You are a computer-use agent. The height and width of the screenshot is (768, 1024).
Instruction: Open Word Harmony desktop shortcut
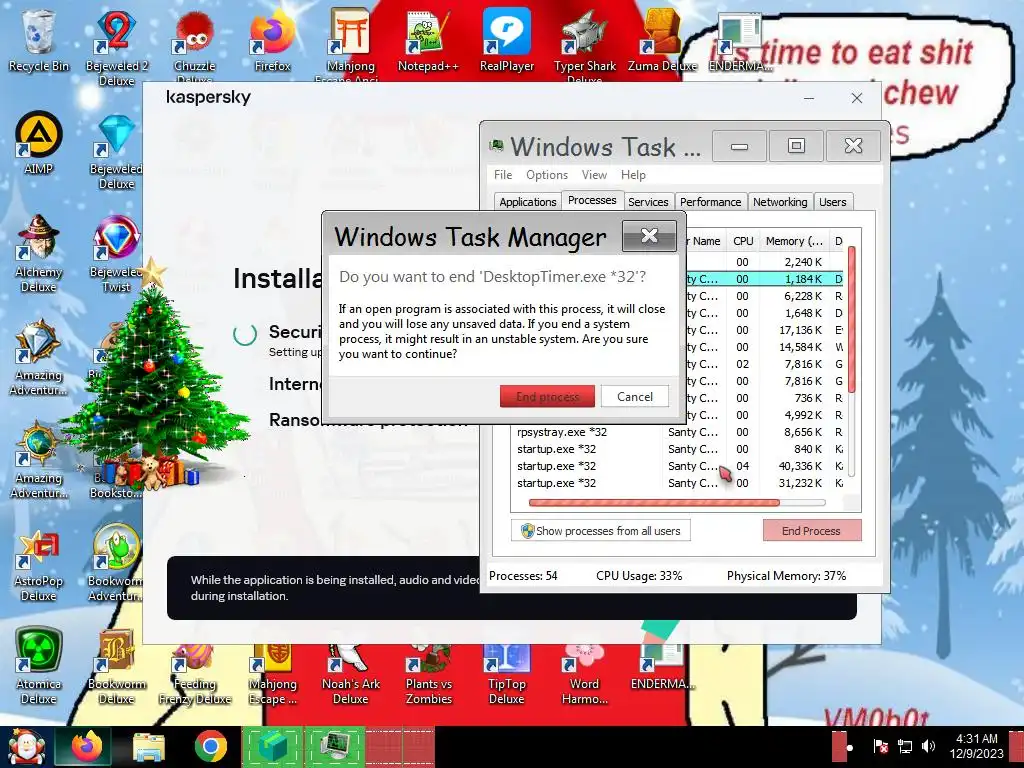[584, 675]
